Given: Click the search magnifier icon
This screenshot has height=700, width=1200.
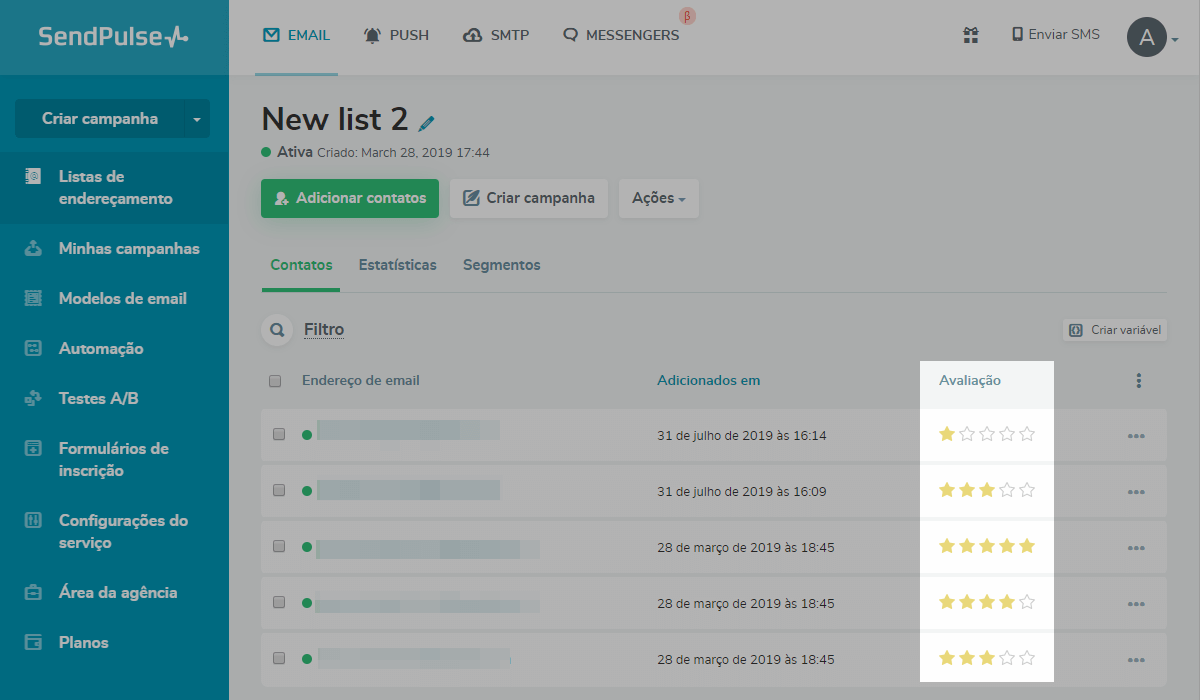Looking at the screenshot, I should (x=277, y=330).
